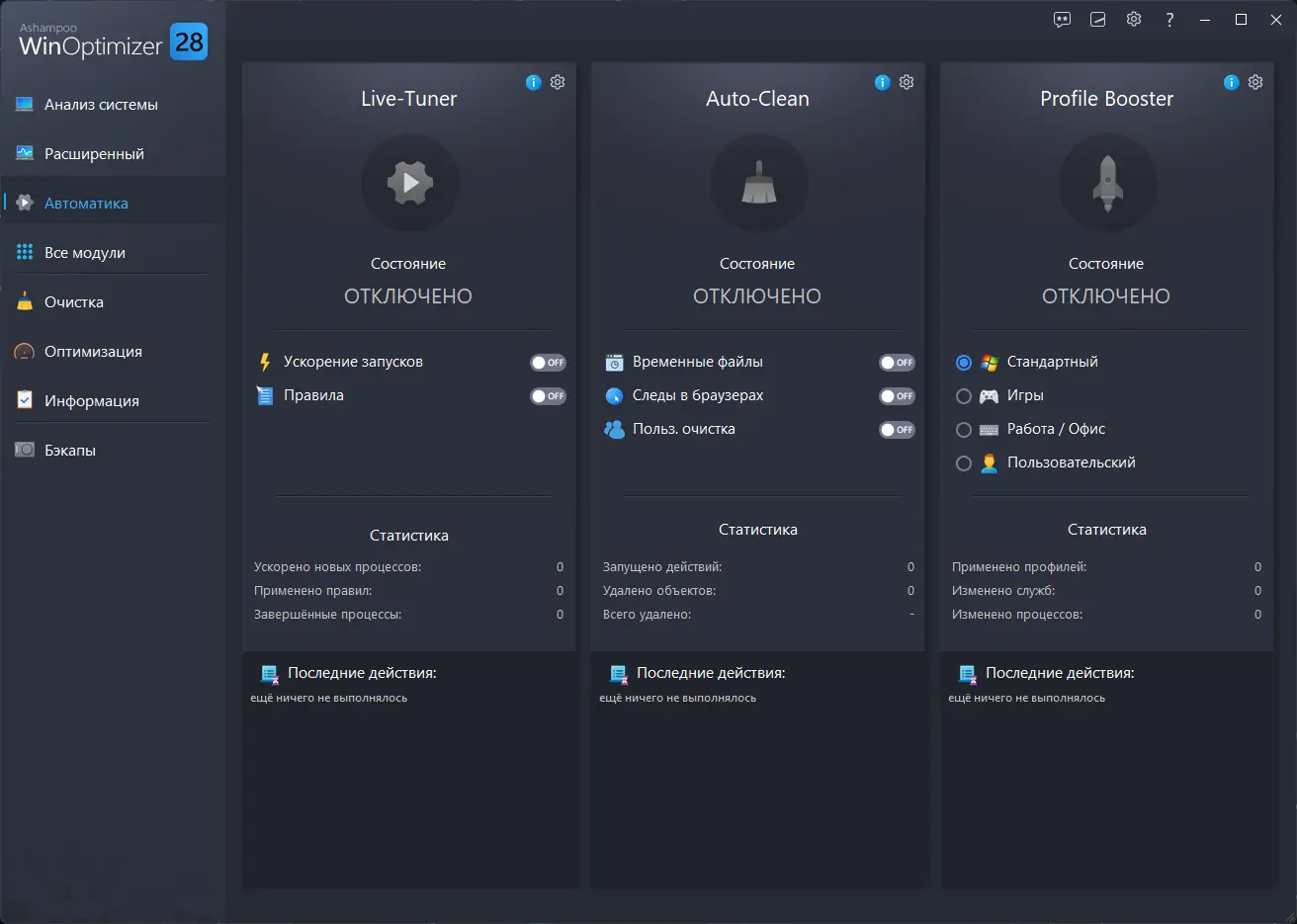
Task: Open the feedback chat icon in title bar
Action: pyautogui.click(x=1063, y=20)
